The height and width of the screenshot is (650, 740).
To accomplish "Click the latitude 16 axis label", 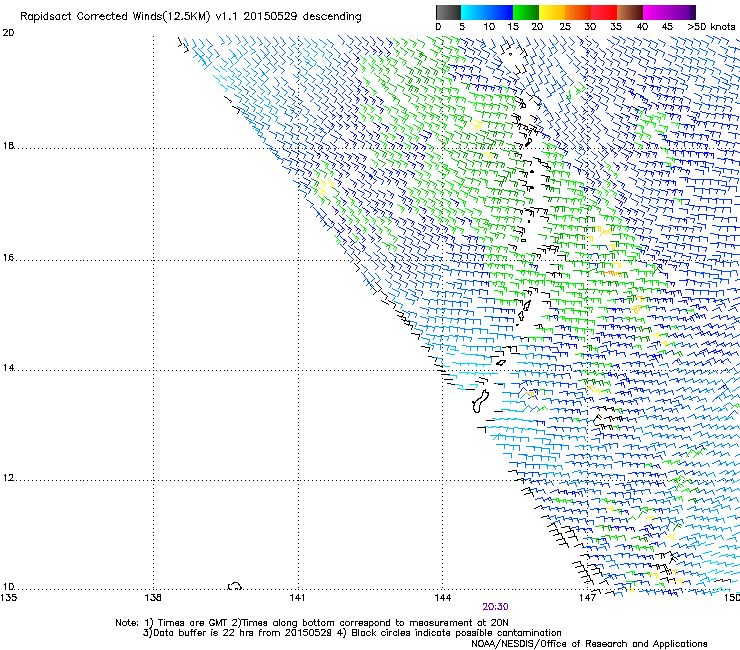I will tap(8, 258).
